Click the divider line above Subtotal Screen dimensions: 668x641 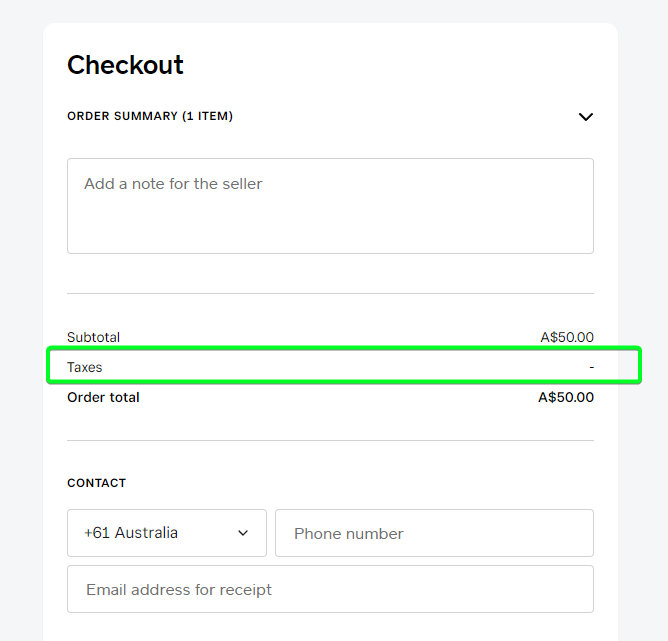click(x=330, y=293)
